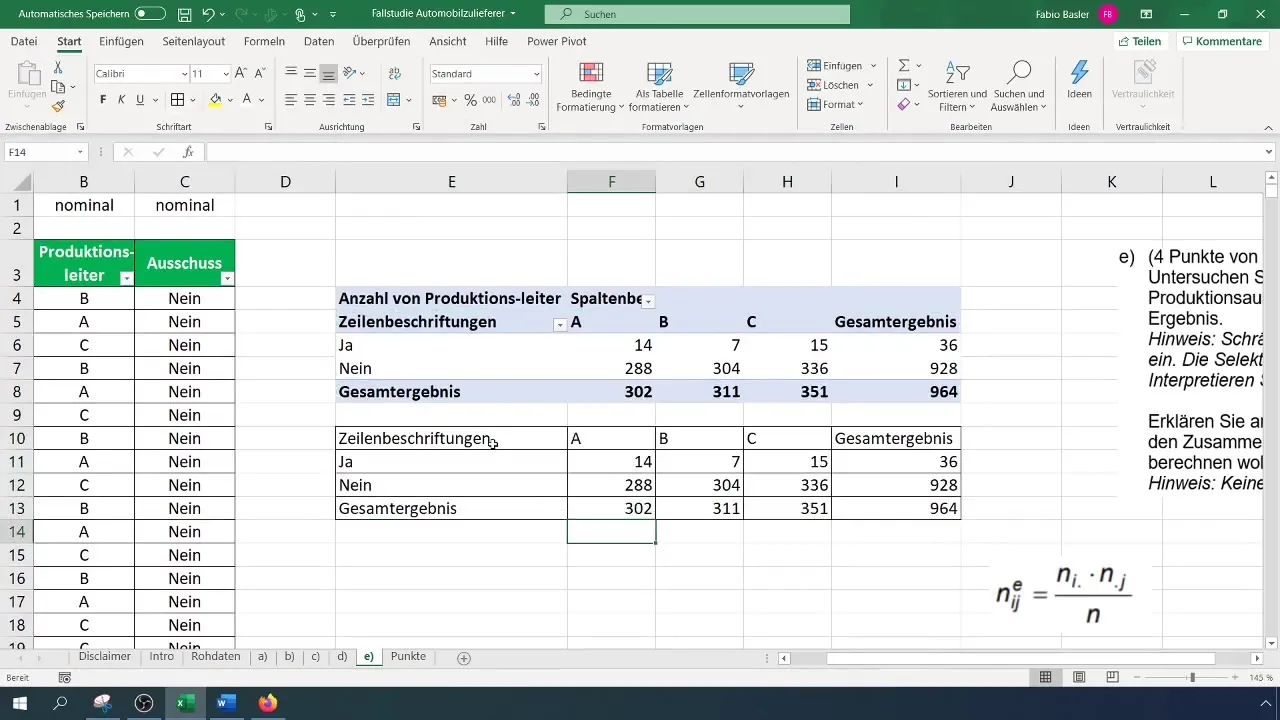1280x720 pixels.
Task: Open the Einfügen ribbon tab
Action: tap(121, 41)
